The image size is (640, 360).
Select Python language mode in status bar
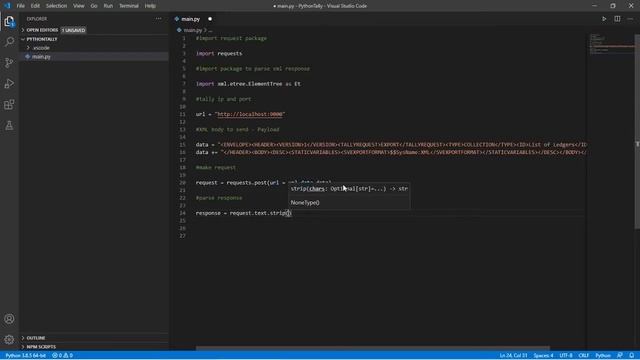click(603, 356)
